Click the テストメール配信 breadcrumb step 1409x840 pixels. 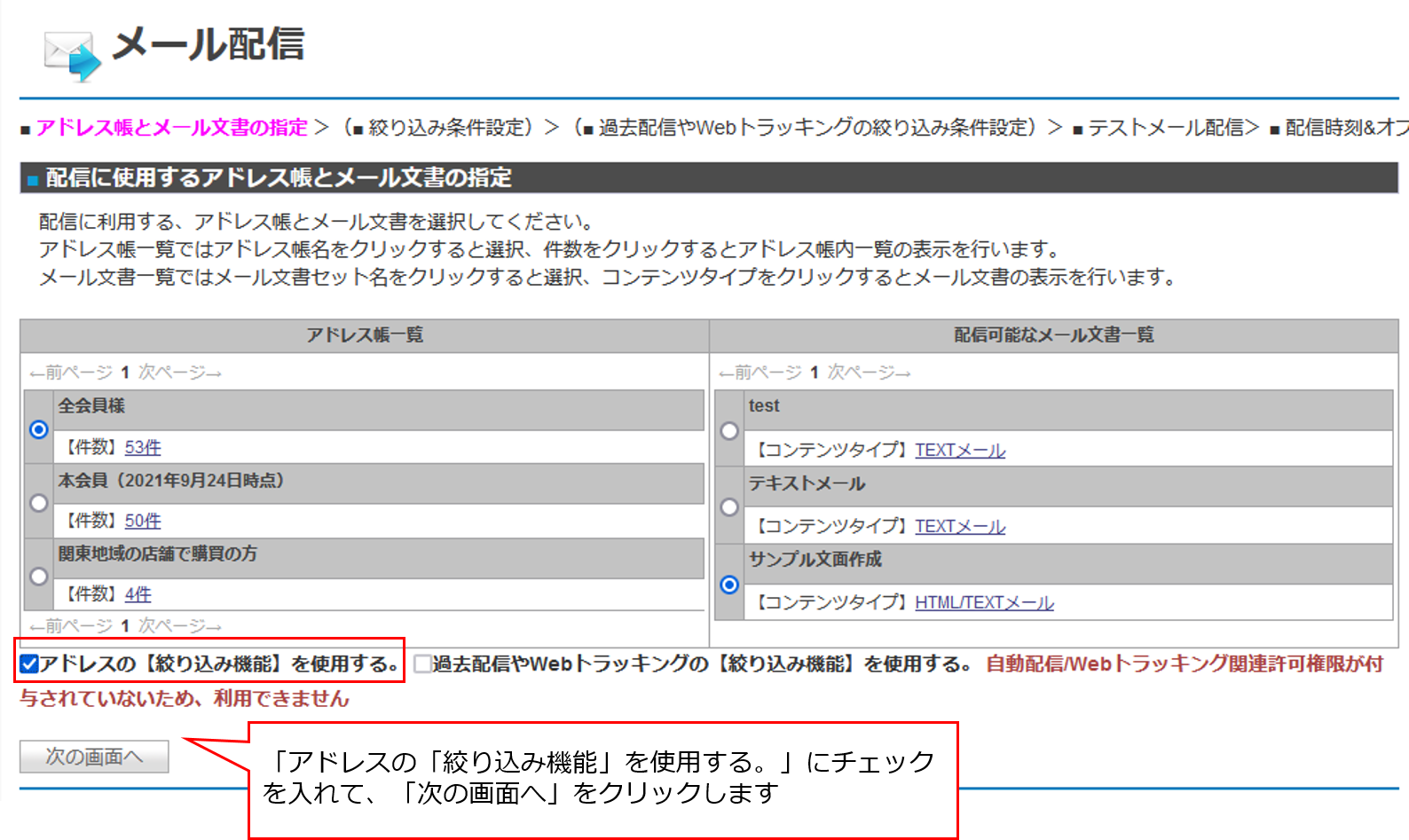pos(1171,128)
